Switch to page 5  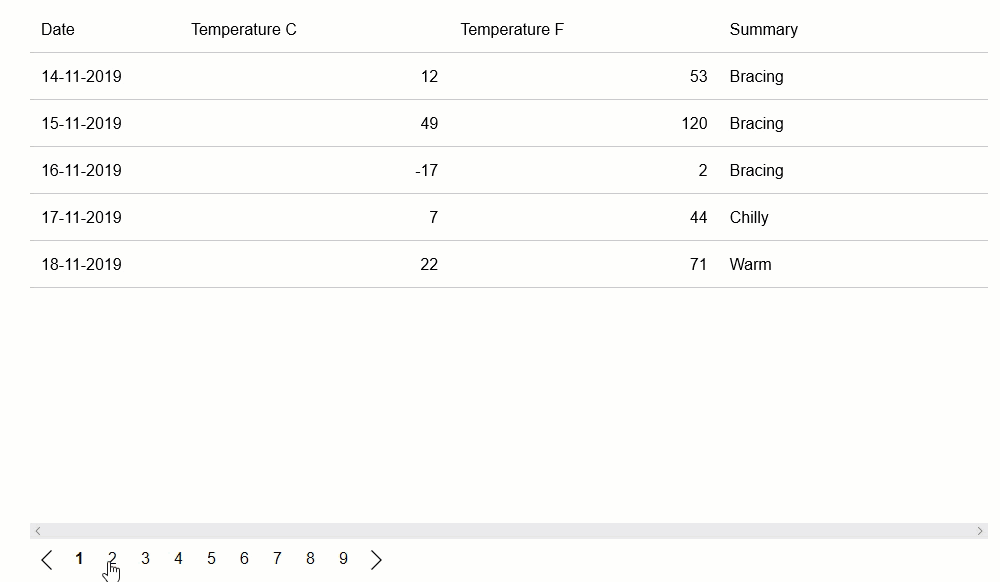tap(211, 559)
